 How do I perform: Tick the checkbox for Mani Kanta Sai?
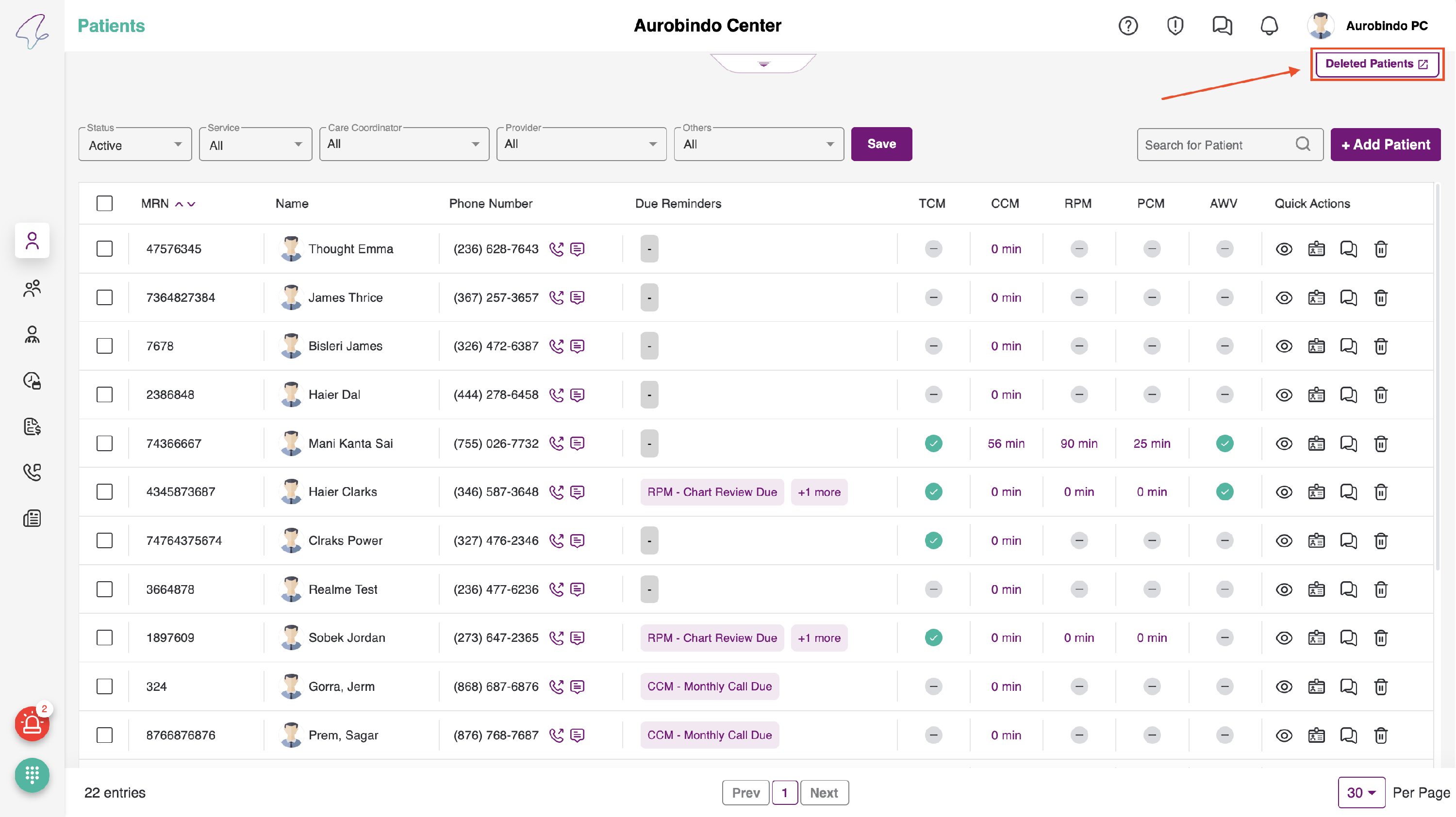coord(104,443)
